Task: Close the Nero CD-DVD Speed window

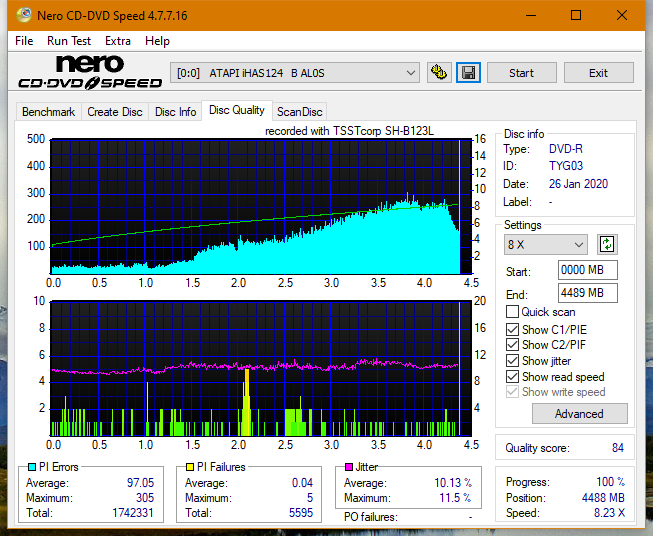Action: (x=622, y=15)
